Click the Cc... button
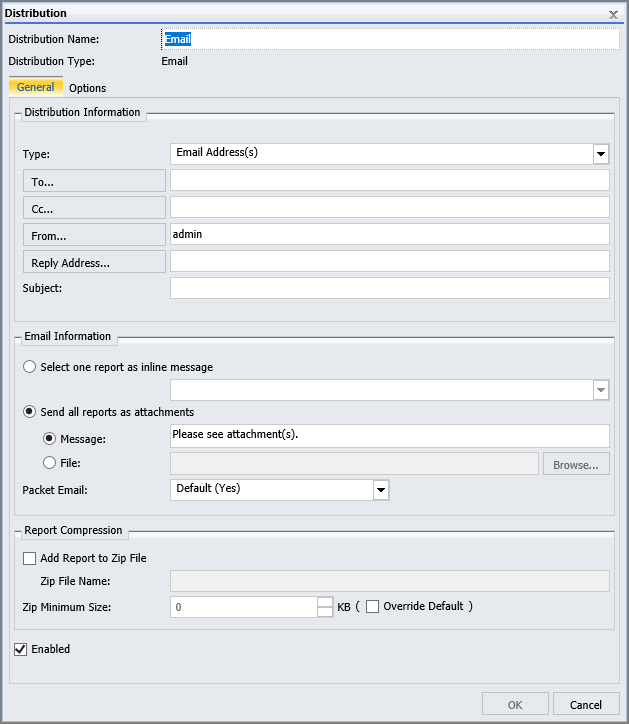The image size is (629, 724). coord(94,208)
